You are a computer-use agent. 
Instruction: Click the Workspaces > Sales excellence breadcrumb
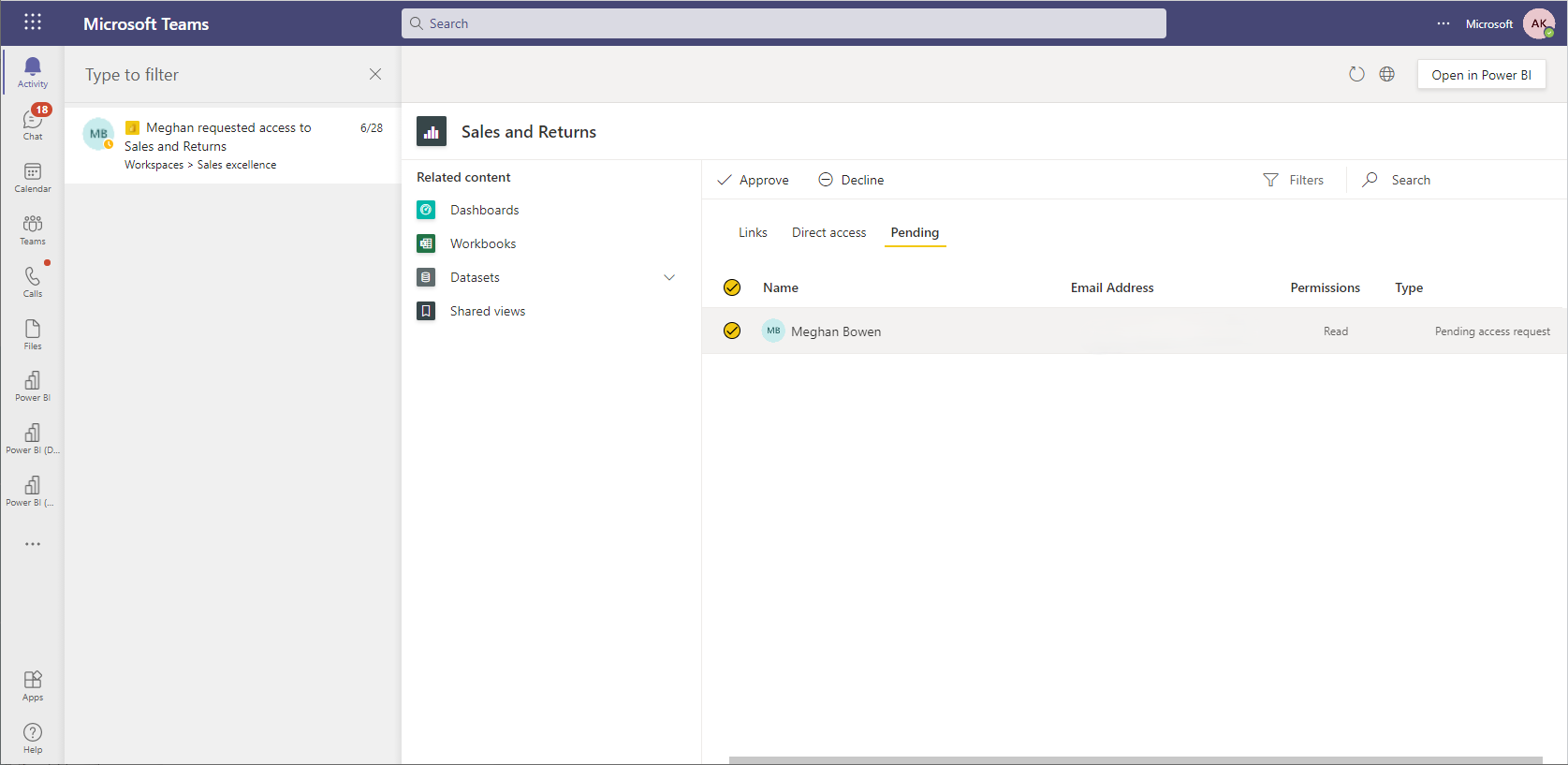[200, 165]
